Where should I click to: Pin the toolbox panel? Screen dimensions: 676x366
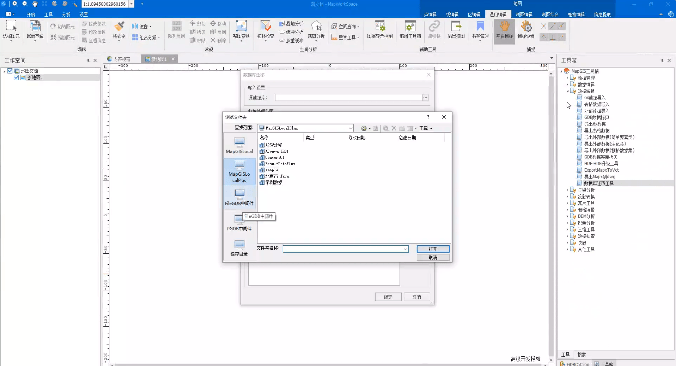tap(662, 60)
